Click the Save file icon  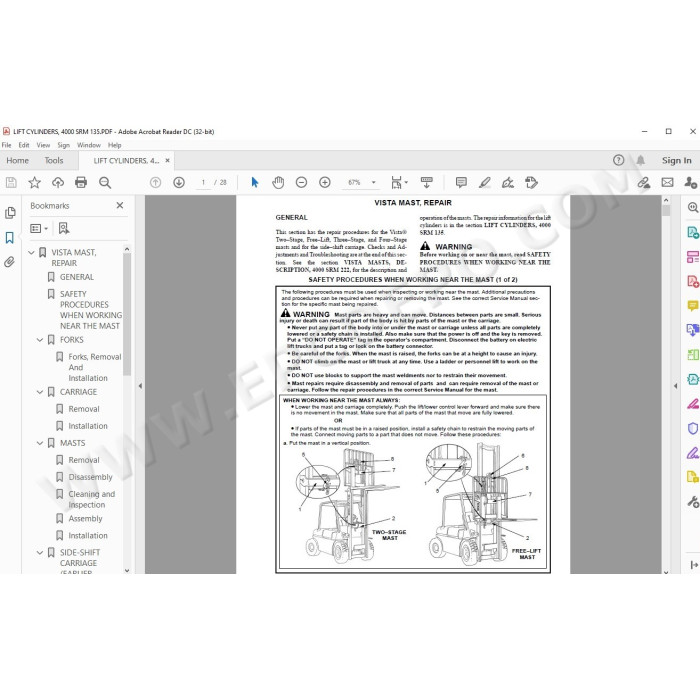pyautogui.click(x=11, y=182)
